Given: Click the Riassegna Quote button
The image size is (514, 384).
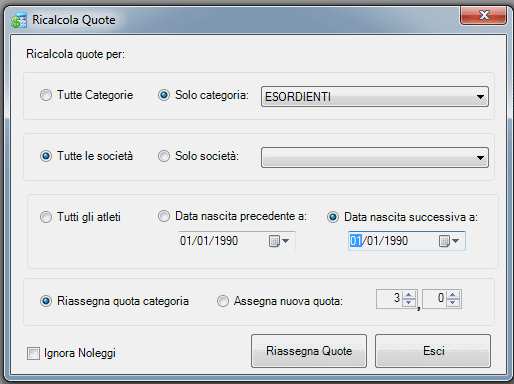Looking at the screenshot, I should pos(309,351).
